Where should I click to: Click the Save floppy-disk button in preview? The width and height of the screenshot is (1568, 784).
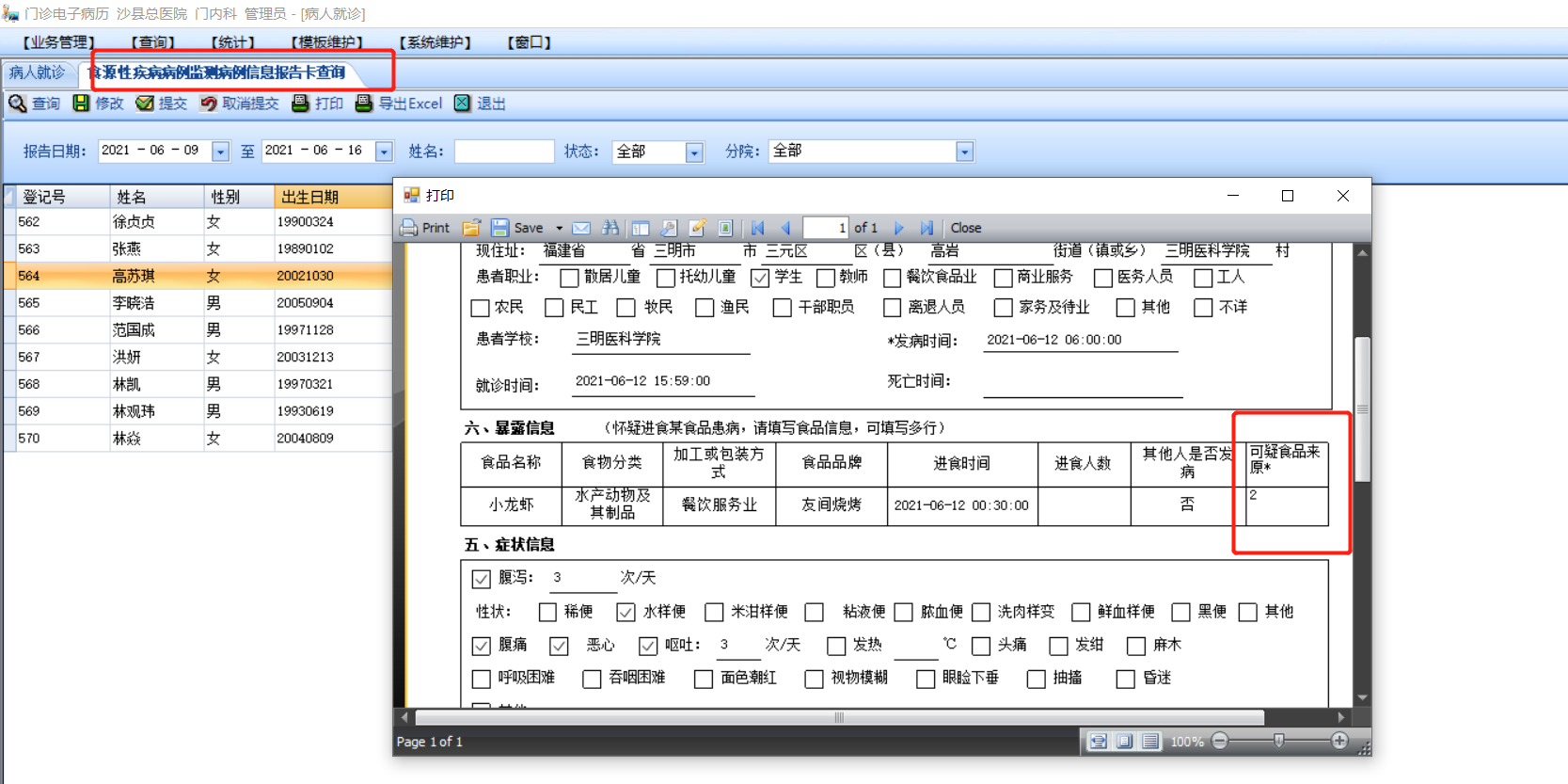point(517,228)
